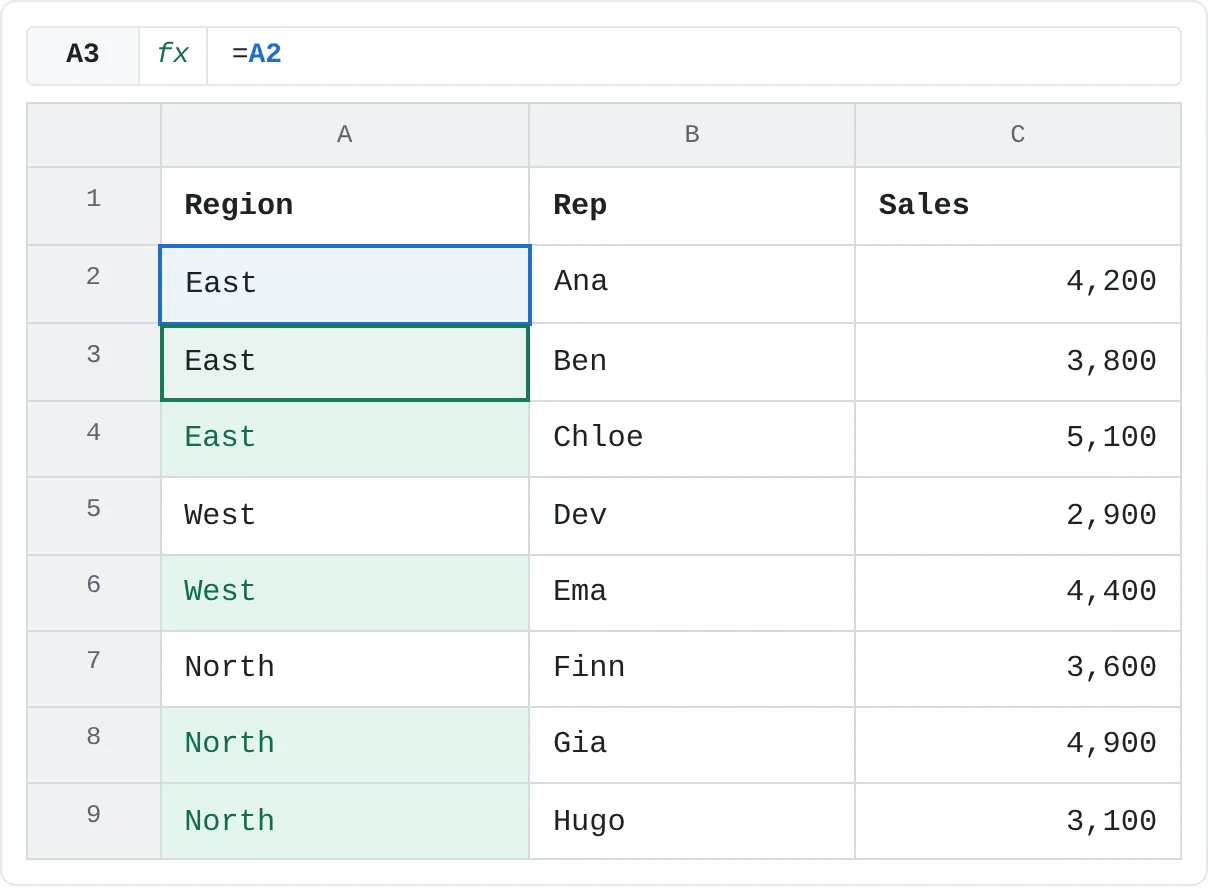This screenshot has width=1208, height=888.
Task: Select column A by its header
Action: click(x=345, y=135)
